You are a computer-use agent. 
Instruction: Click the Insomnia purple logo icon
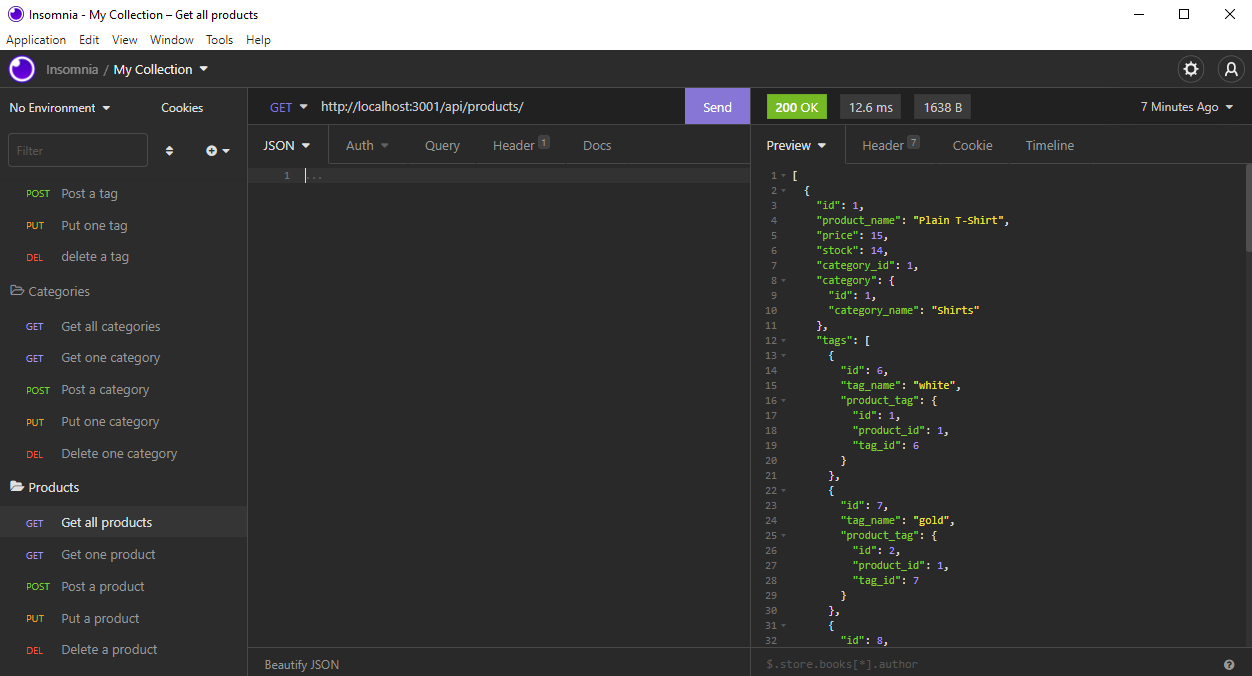pos(21,69)
